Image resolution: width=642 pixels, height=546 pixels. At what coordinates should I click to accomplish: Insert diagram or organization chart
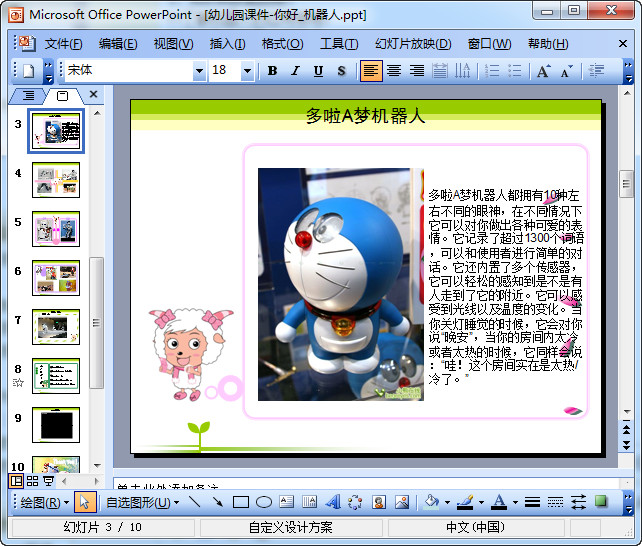point(355,502)
